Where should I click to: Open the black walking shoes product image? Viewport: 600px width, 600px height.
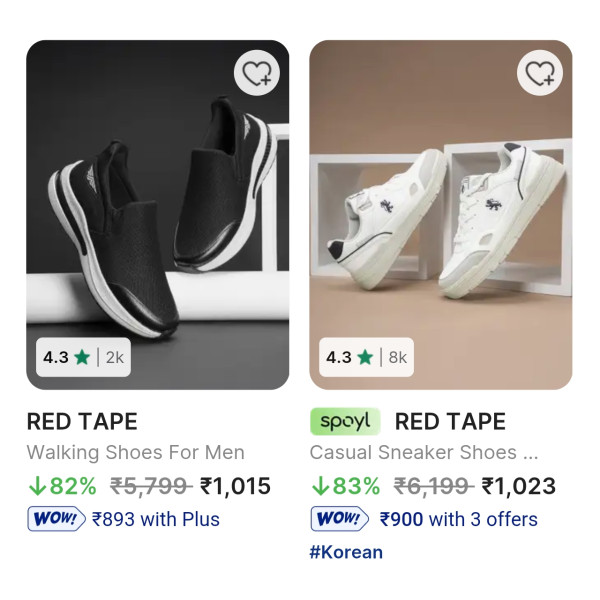click(157, 200)
